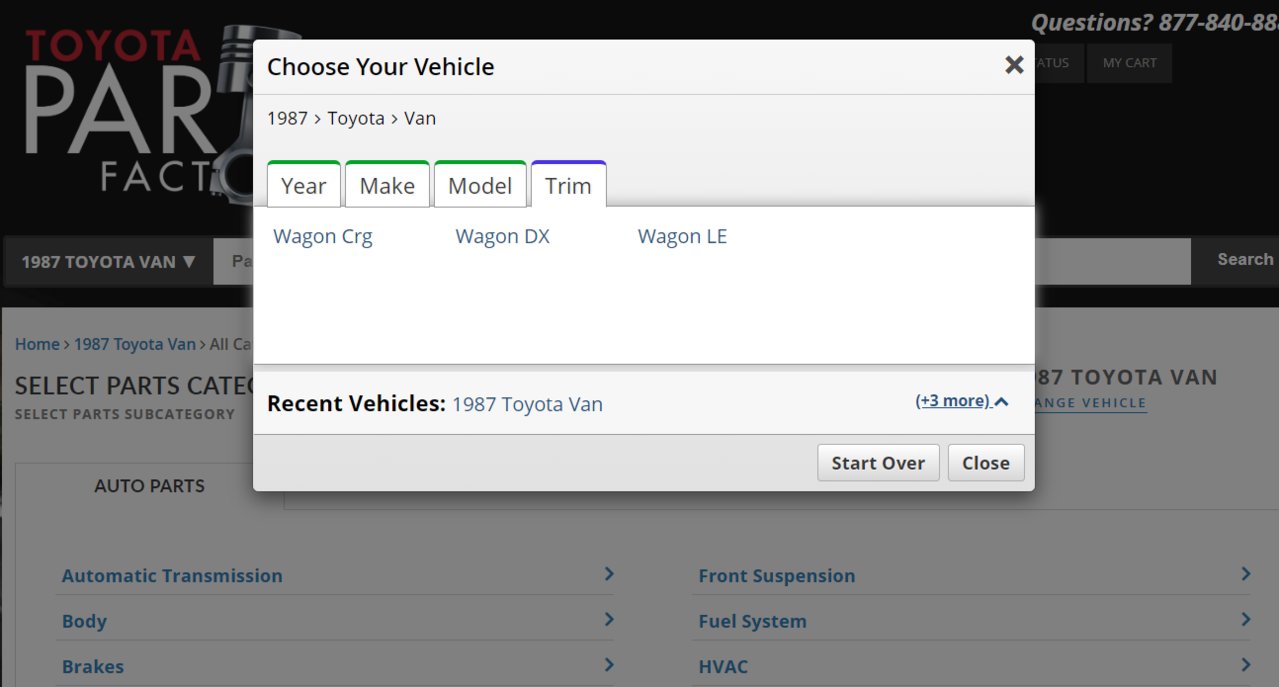Choose the Wagon Crg trim
The height and width of the screenshot is (687, 1279).
coord(323,237)
